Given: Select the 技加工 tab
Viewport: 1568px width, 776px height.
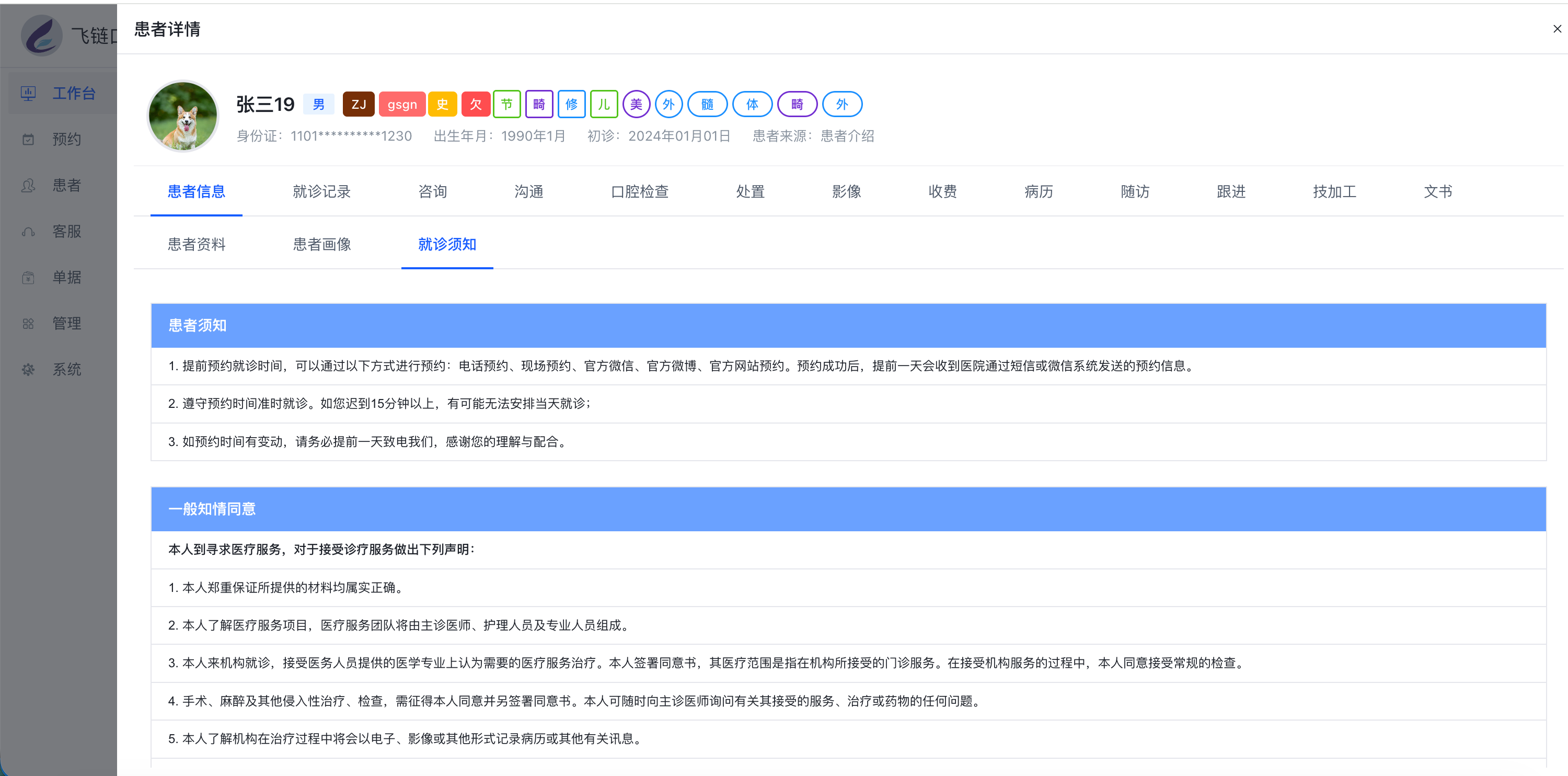Looking at the screenshot, I should coord(1335,191).
